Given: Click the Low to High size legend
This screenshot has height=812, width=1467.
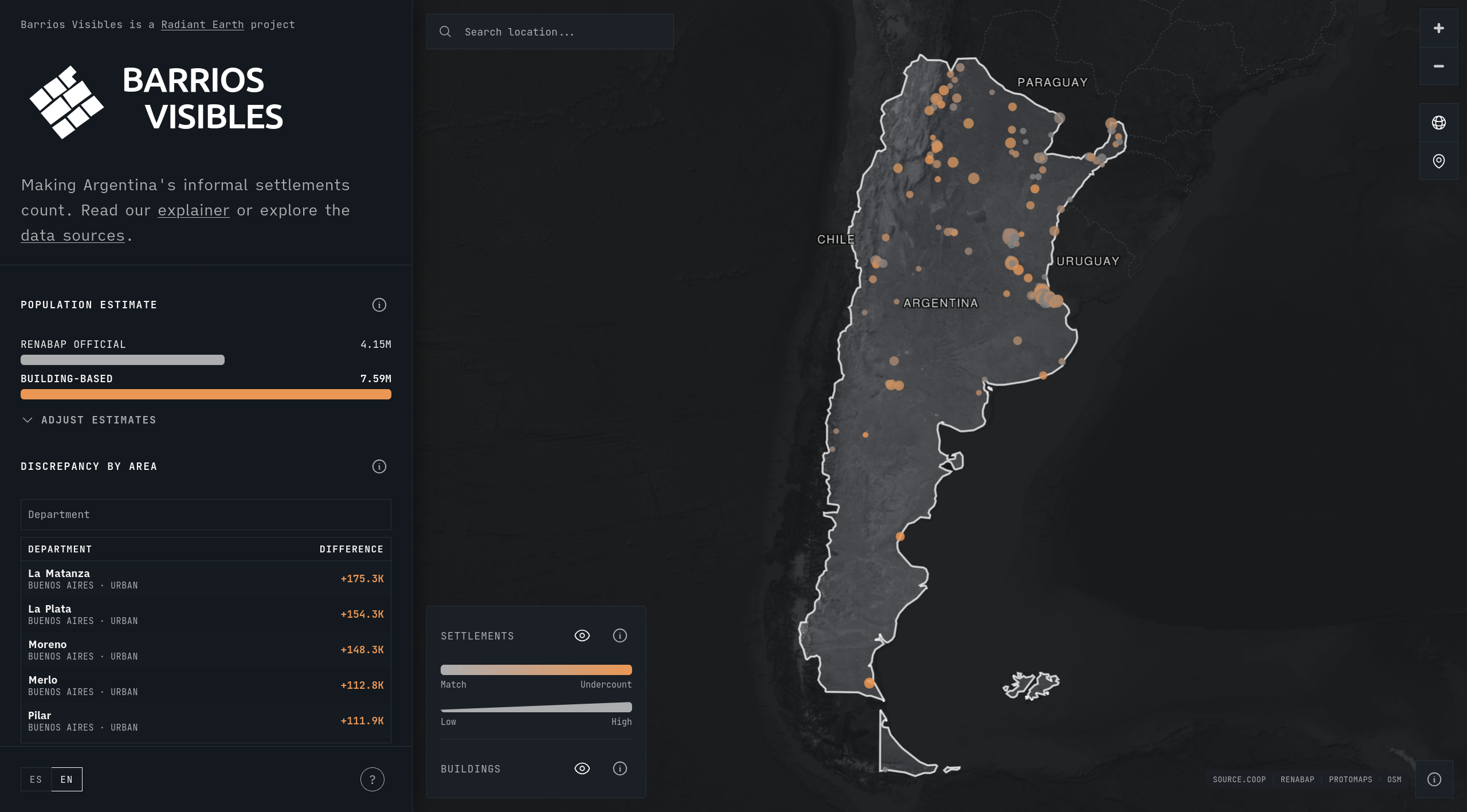Looking at the screenshot, I should pyautogui.click(x=536, y=707).
